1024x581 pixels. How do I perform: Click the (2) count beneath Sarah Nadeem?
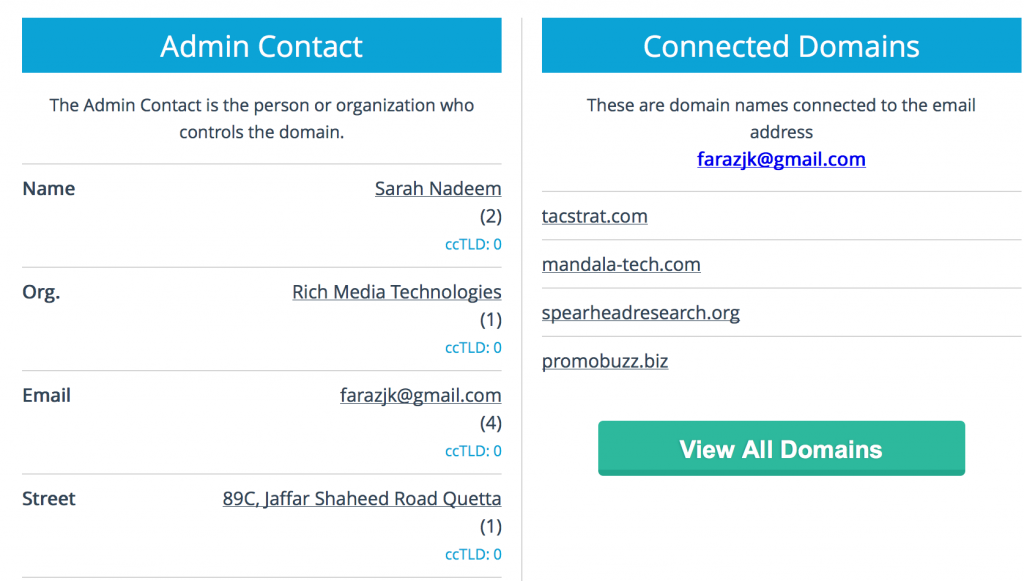point(490,216)
